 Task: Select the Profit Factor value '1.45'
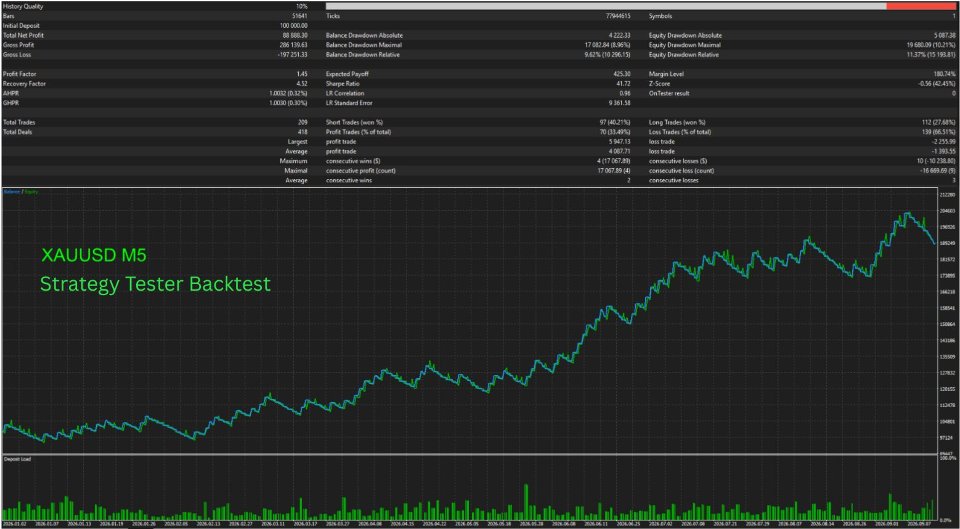click(302, 74)
